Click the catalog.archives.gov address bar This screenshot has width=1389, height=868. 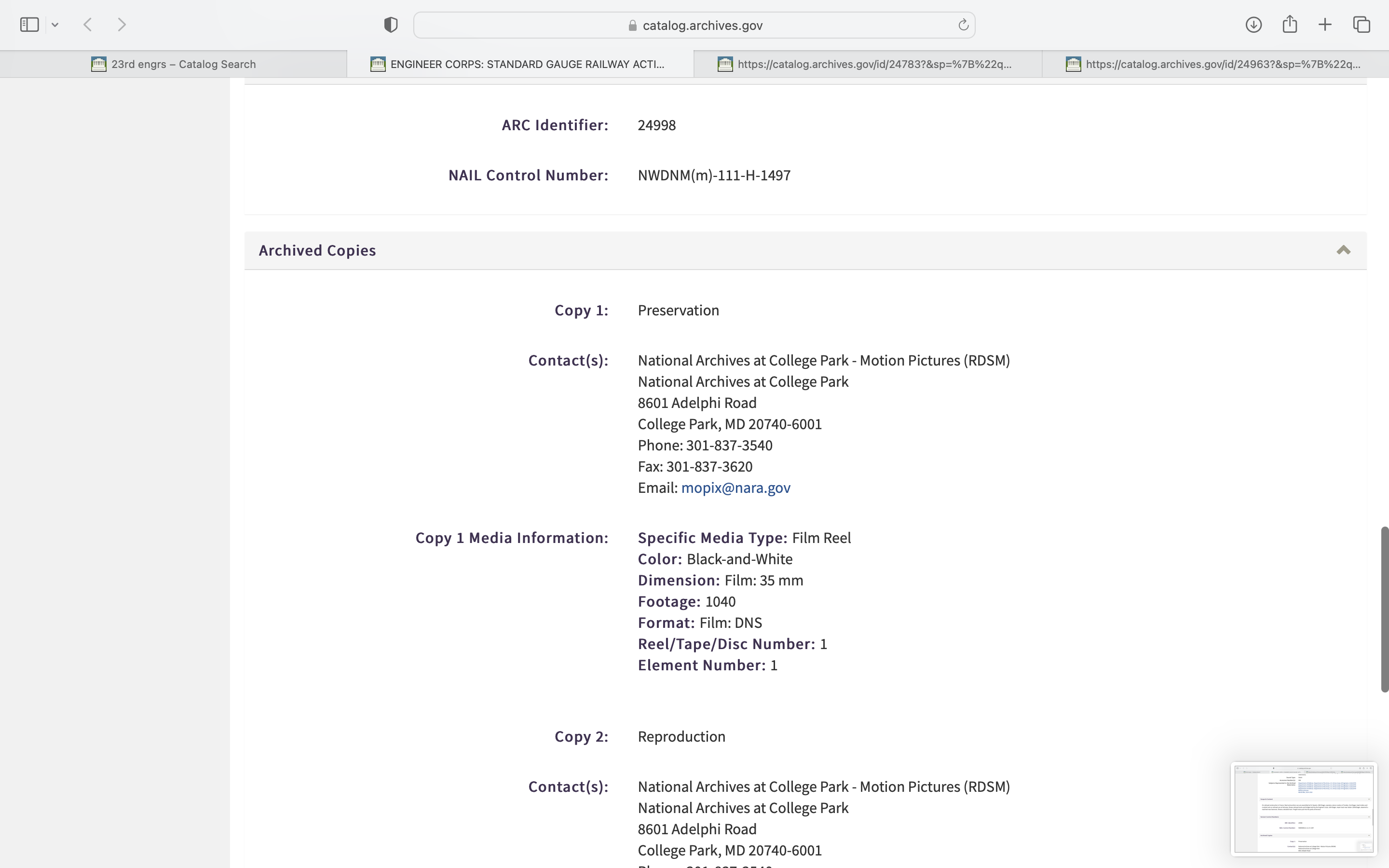[x=694, y=25]
